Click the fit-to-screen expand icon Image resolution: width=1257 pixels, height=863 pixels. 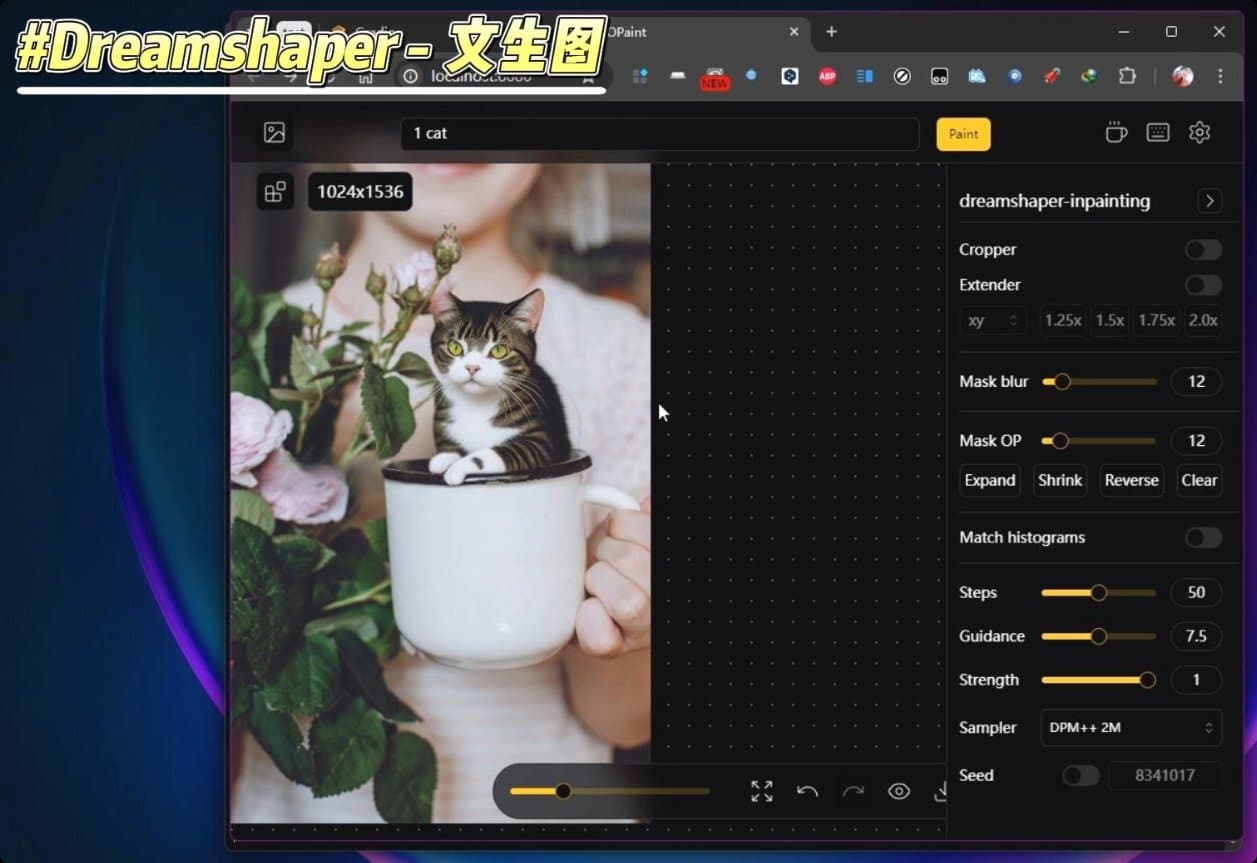click(x=761, y=790)
